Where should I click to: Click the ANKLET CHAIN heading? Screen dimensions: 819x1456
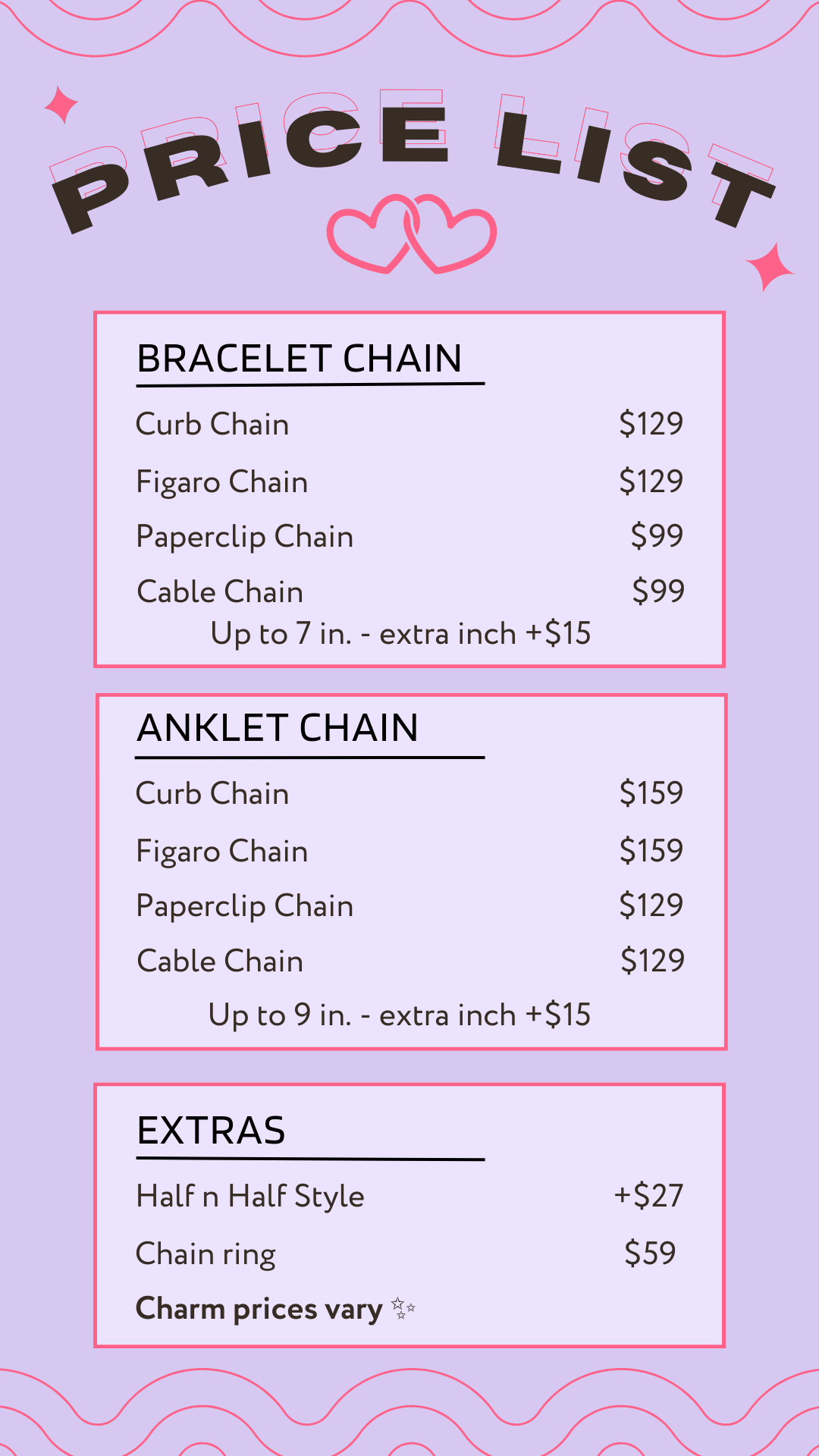click(278, 728)
